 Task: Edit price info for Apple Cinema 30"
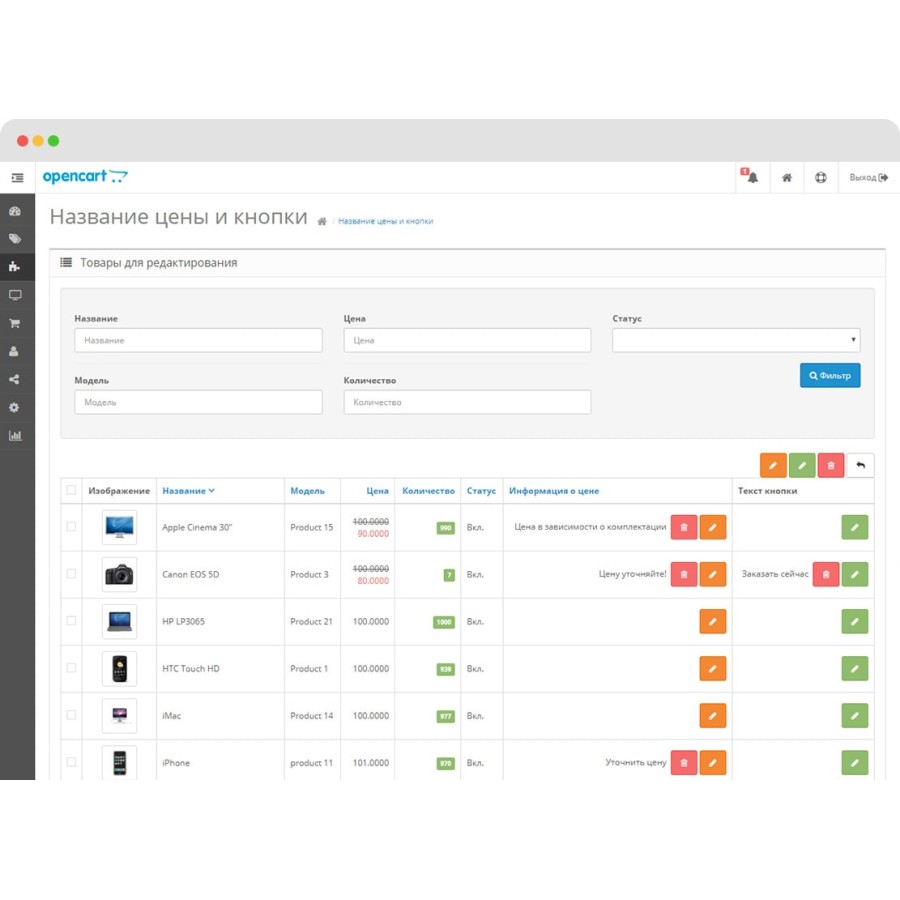(x=712, y=527)
